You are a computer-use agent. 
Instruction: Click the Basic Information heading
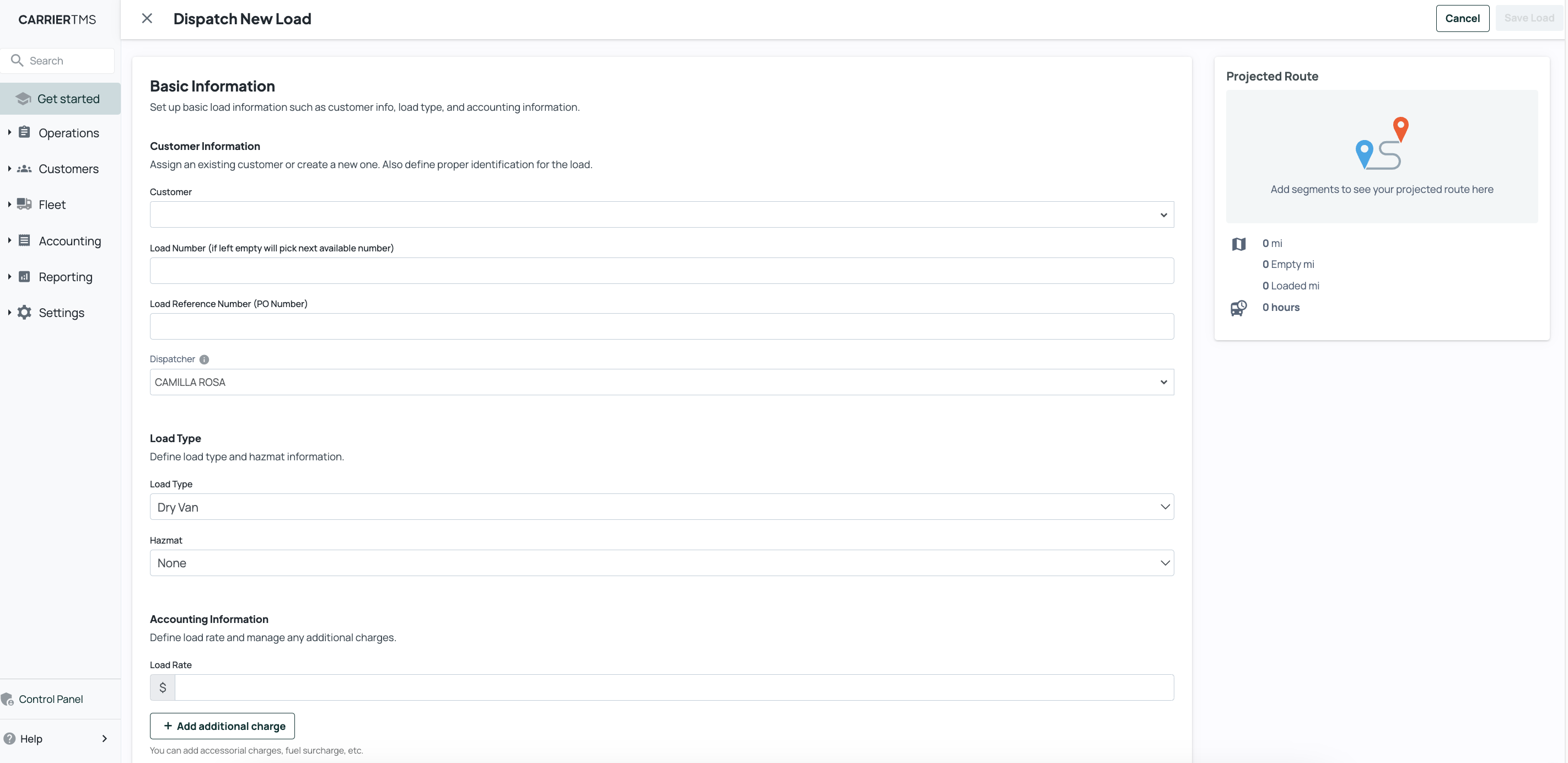212,87
